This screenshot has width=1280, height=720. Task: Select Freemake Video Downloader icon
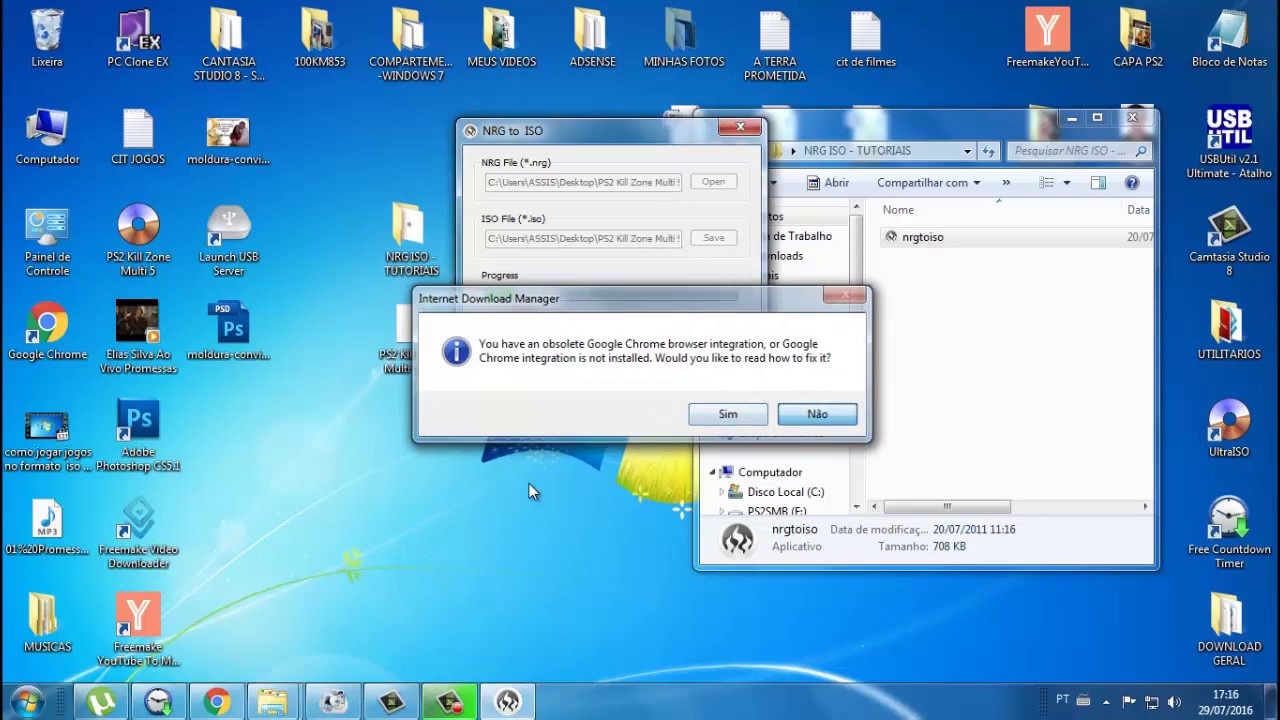click(138, 532)
